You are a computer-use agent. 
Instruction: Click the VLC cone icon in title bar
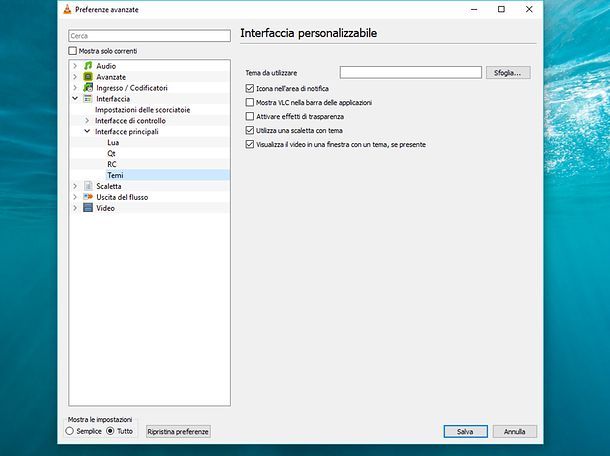(67, 9)
